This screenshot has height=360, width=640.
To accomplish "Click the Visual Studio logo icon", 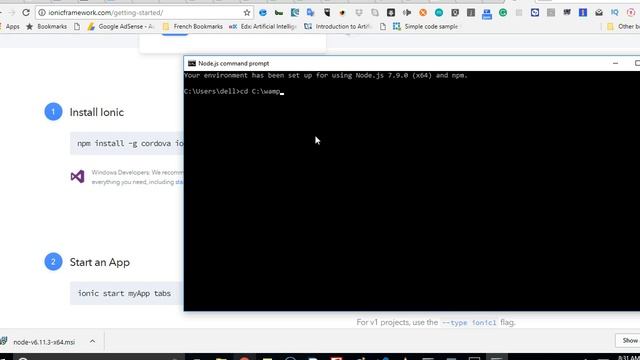I will 78,177.
